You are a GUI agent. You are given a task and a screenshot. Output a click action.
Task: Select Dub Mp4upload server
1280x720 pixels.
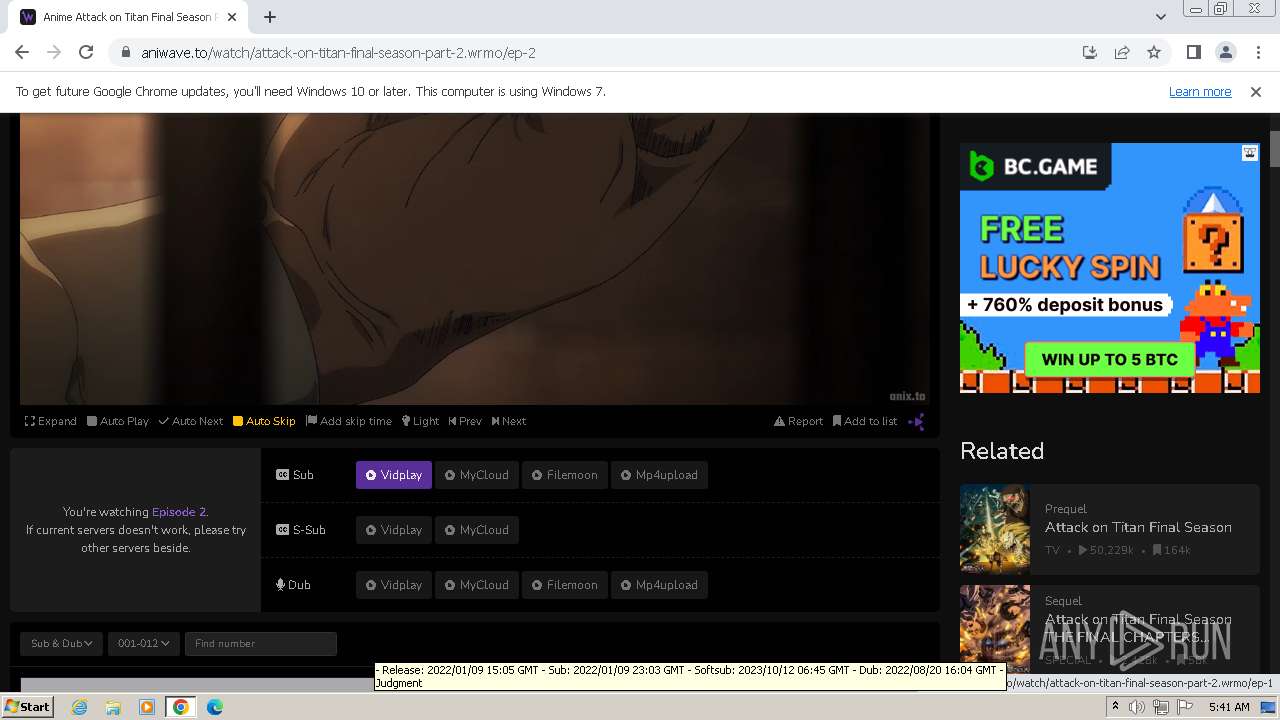[x=659, y=585]
